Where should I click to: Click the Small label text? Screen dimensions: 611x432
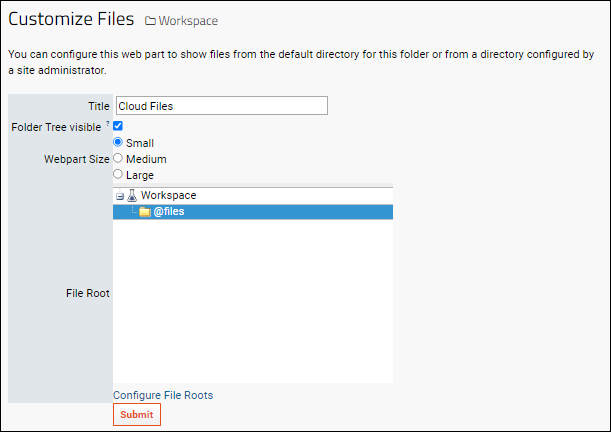pyautogui.click(x=140, y=143)
